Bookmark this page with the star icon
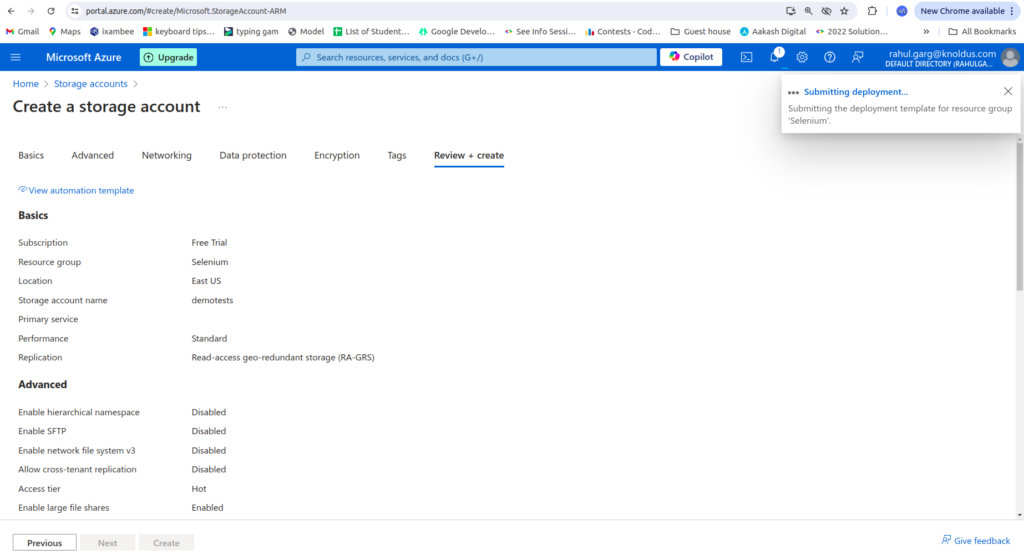 [x=845, y=11]
